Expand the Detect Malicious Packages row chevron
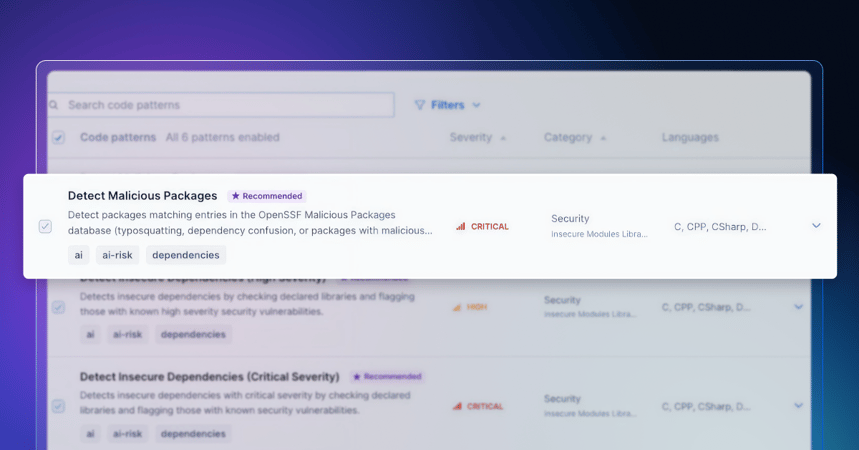This screenshot has height=450, width=859. tap(816, 226)
